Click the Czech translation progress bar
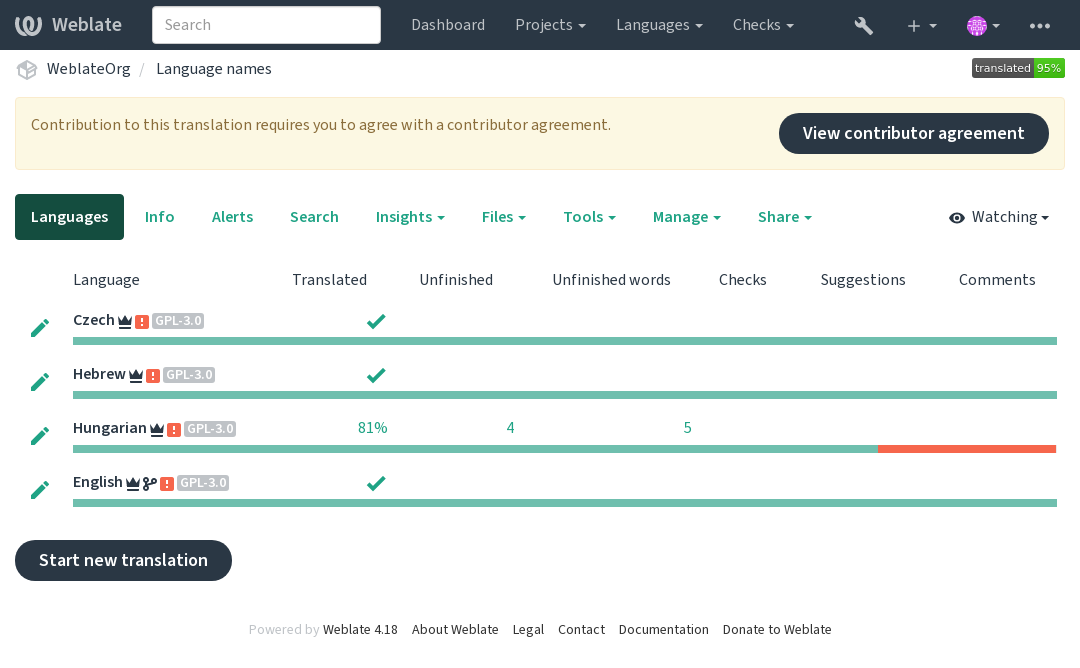Viewport: 1080px width, 668px height. [565, 341]
